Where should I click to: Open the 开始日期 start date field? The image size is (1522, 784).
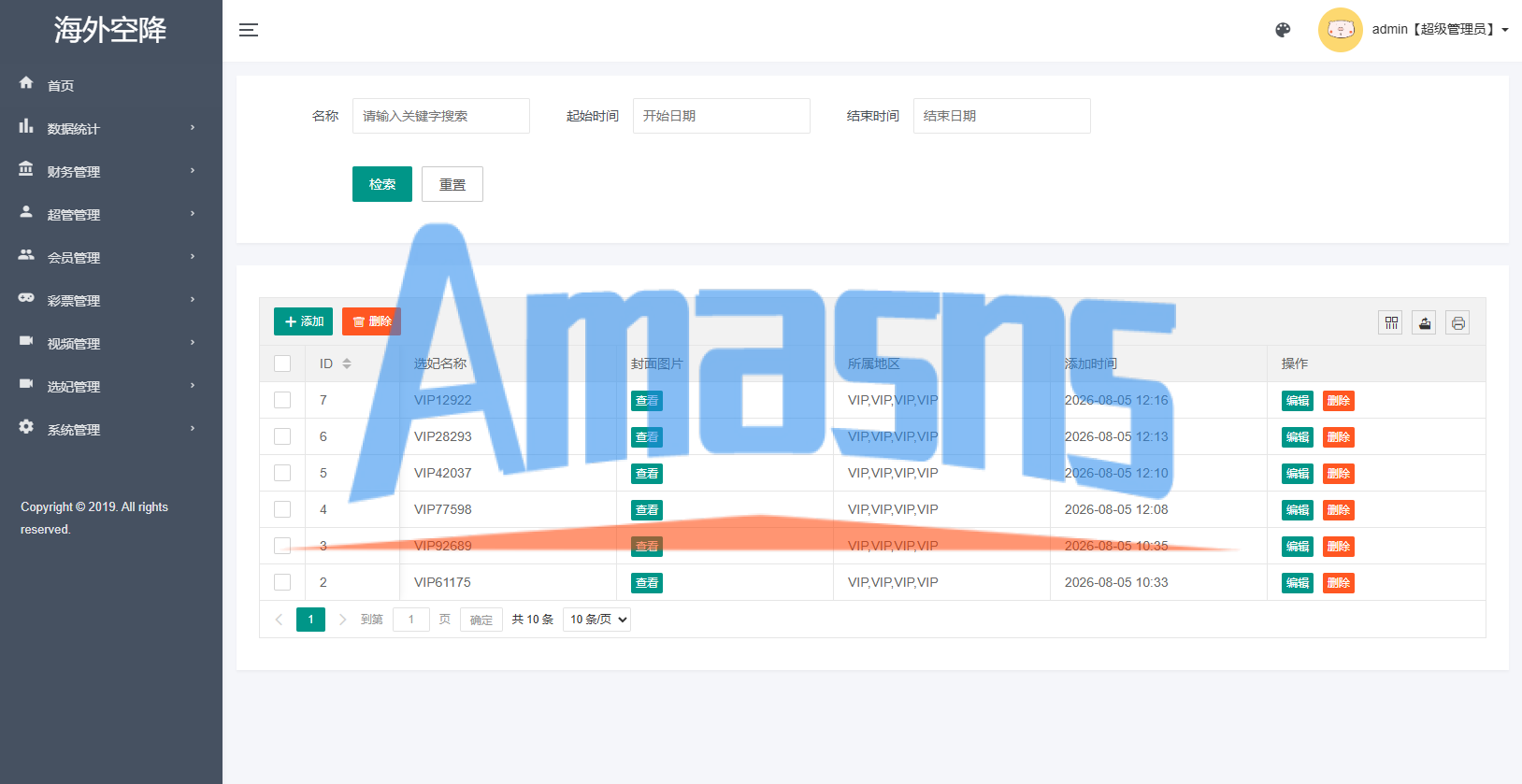tap(722, 116)
